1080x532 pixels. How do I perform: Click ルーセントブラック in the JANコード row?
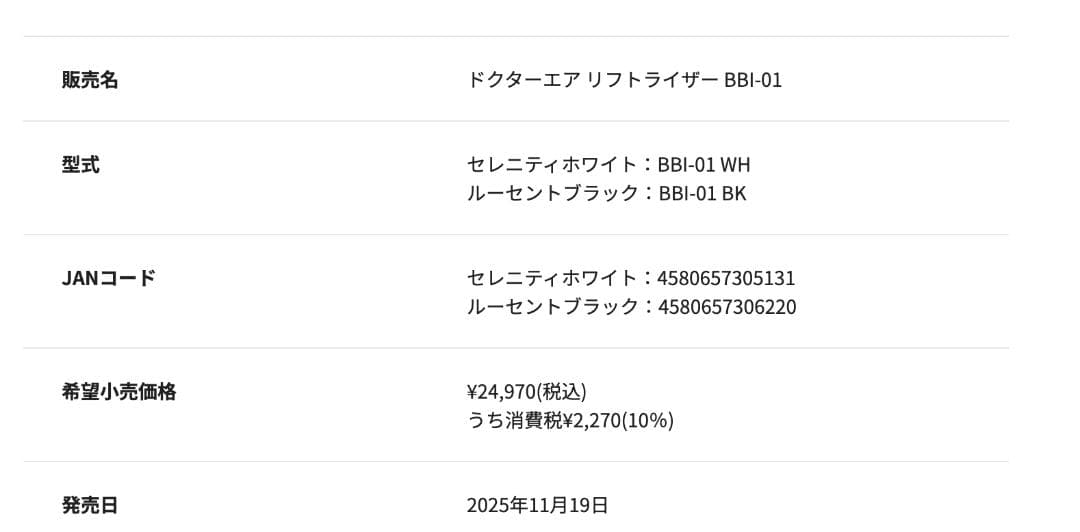pos(552,308)
